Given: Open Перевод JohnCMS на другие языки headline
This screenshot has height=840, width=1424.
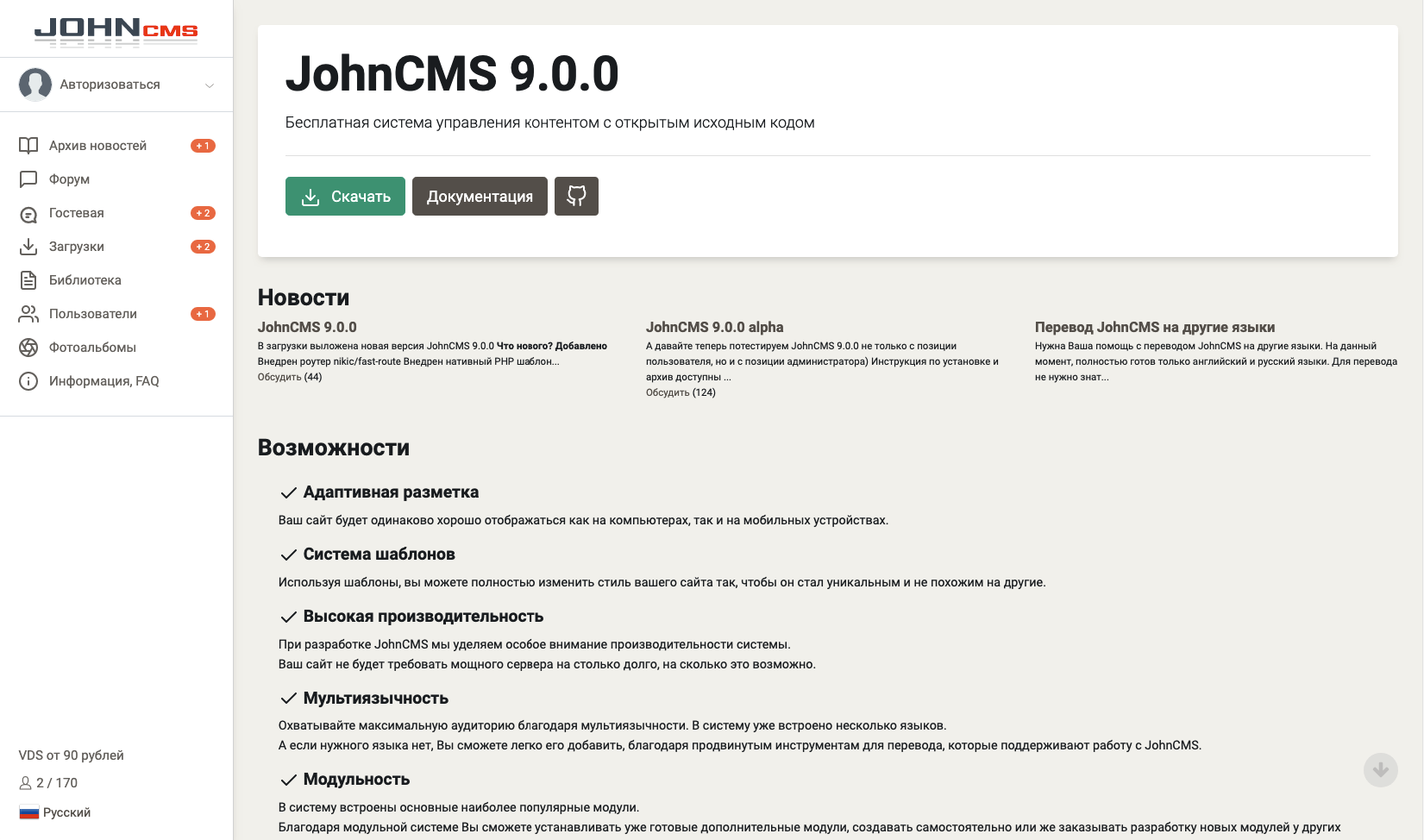Looking at the screenshot, I should click(1155, 327).
